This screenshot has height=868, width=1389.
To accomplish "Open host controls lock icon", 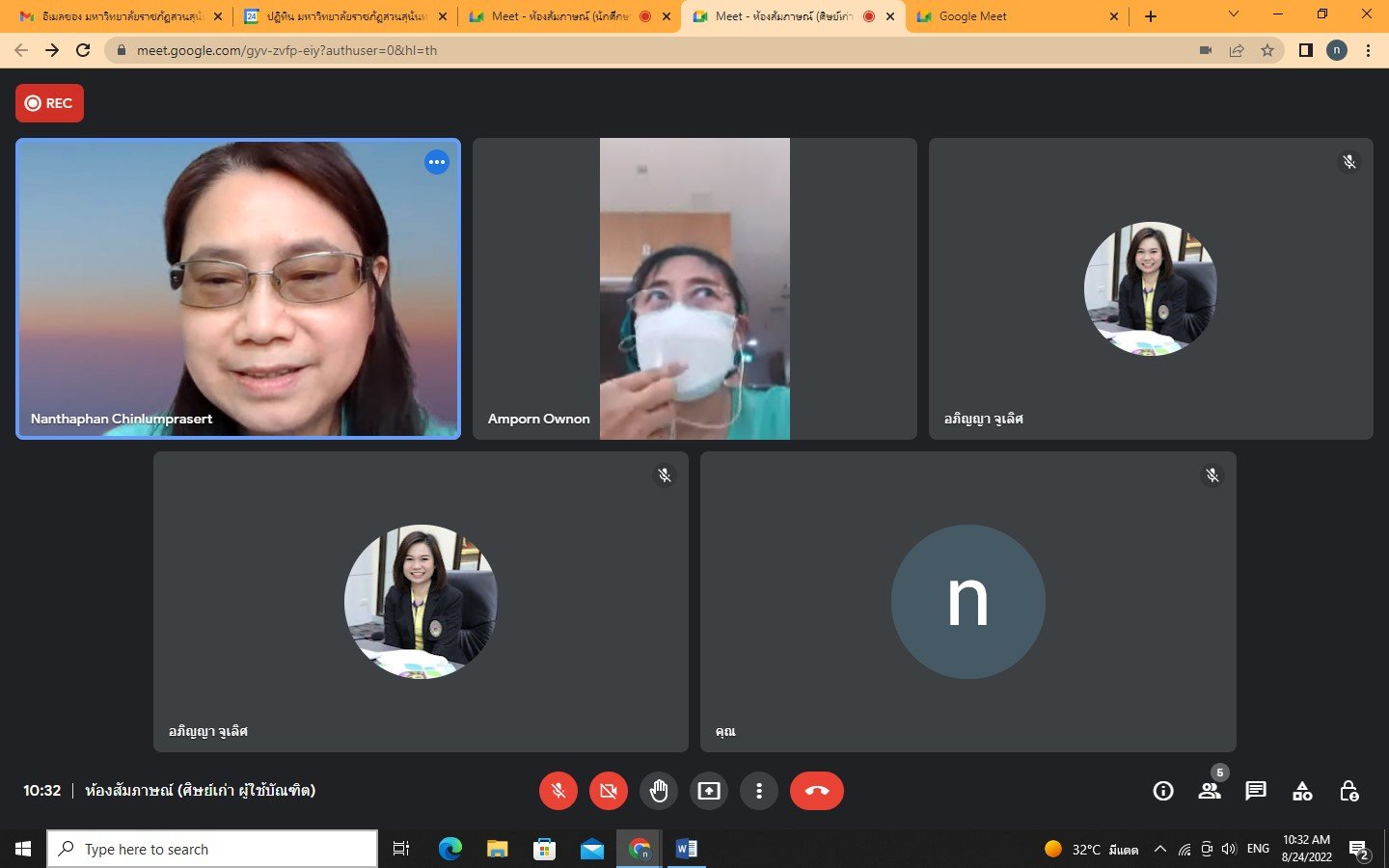I will click(x=1348, y=791).
